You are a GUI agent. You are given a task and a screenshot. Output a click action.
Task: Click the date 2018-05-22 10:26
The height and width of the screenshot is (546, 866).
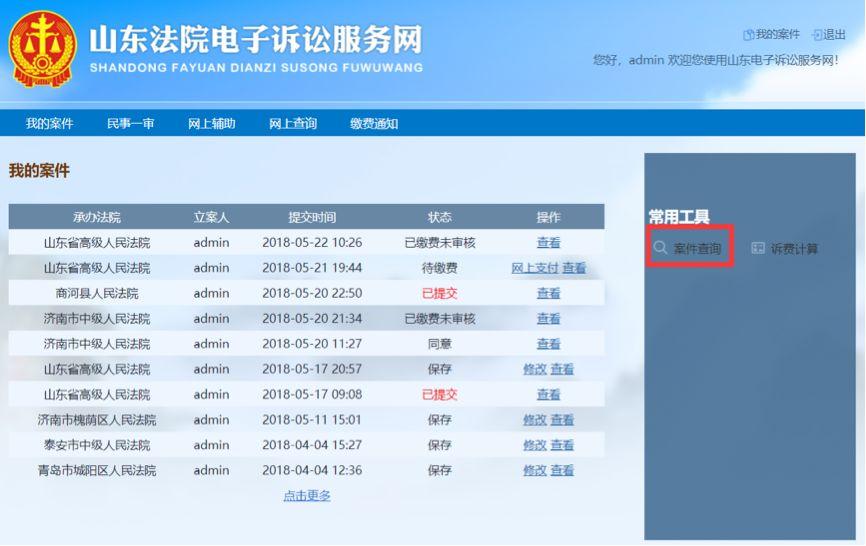312,242
